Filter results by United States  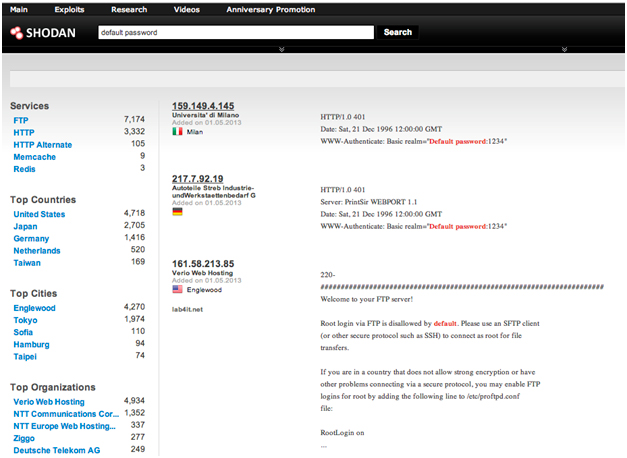39,214
